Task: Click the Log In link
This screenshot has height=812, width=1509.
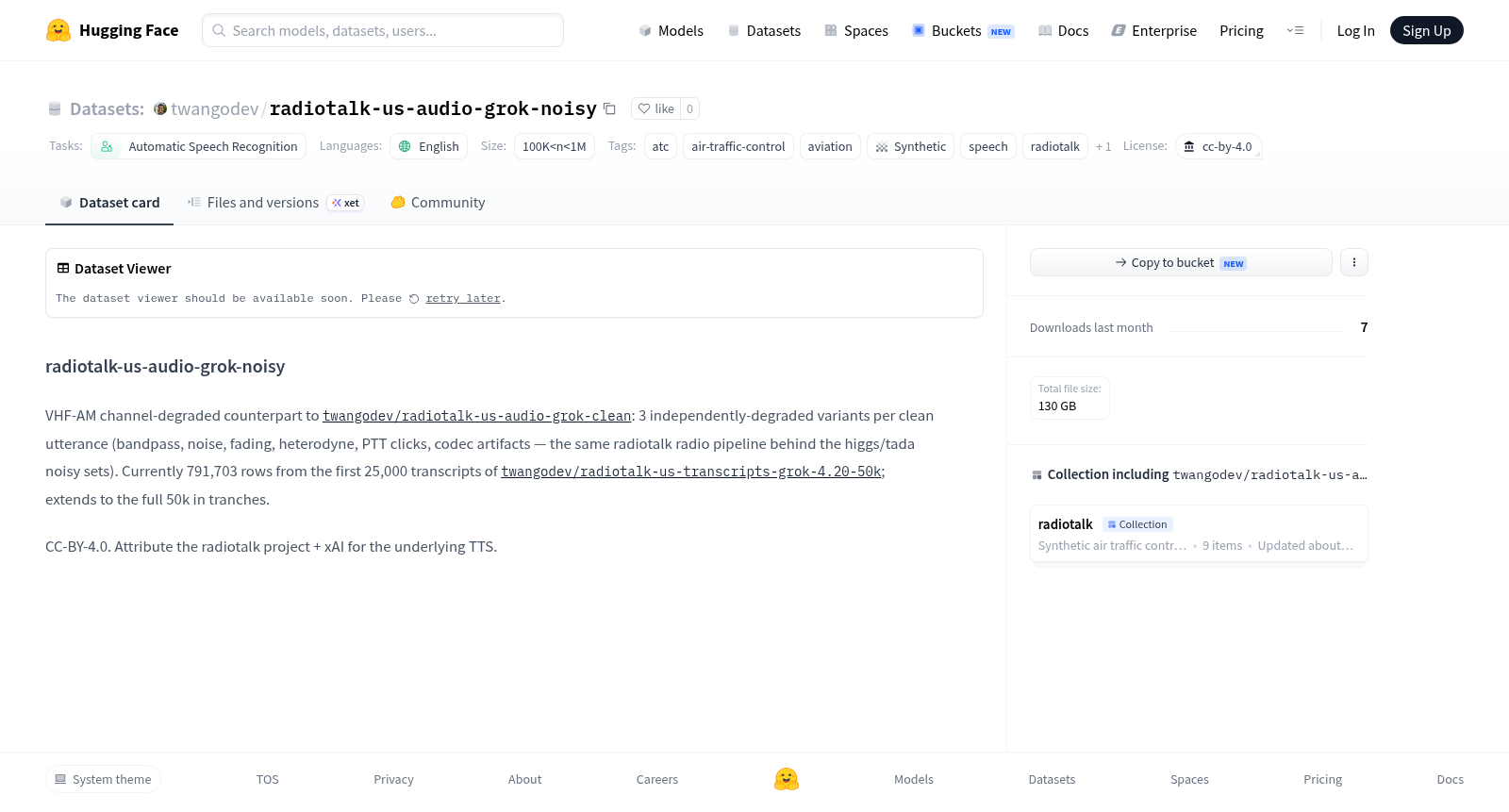Action: tap(1355, 30)
